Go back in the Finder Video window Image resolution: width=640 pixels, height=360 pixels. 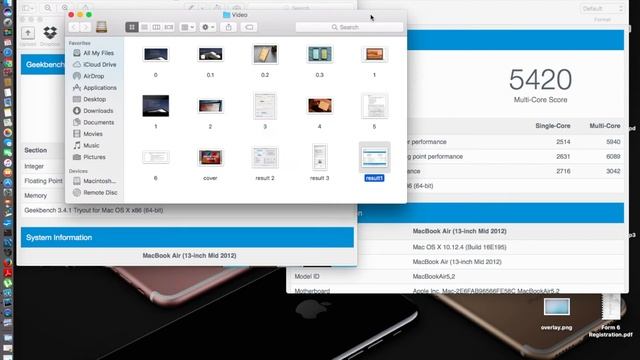74,27
